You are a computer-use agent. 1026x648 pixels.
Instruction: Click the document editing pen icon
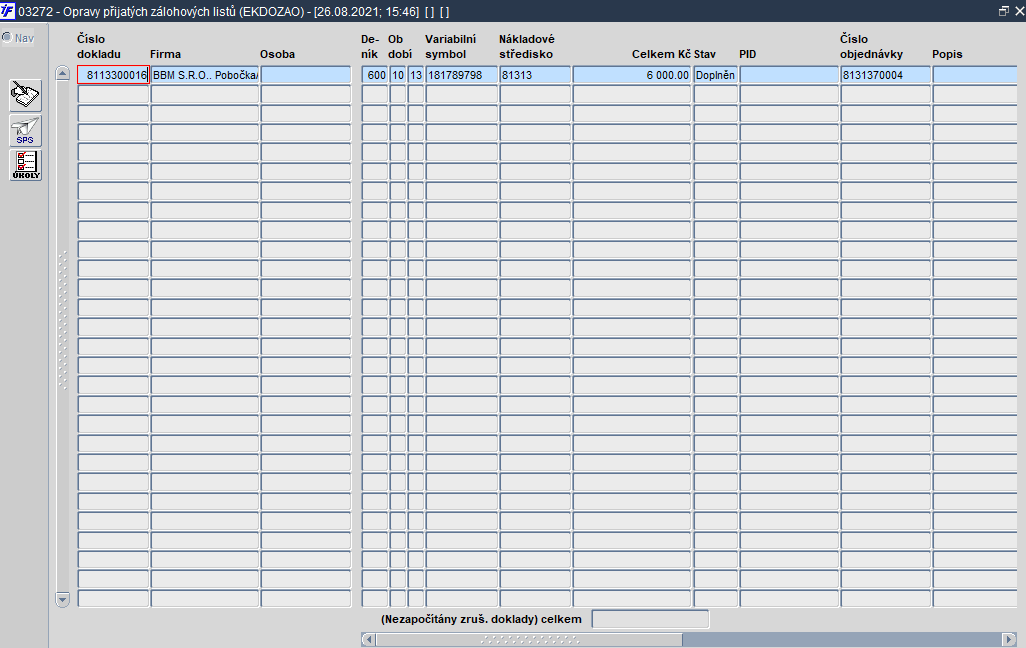pos(26,96)
